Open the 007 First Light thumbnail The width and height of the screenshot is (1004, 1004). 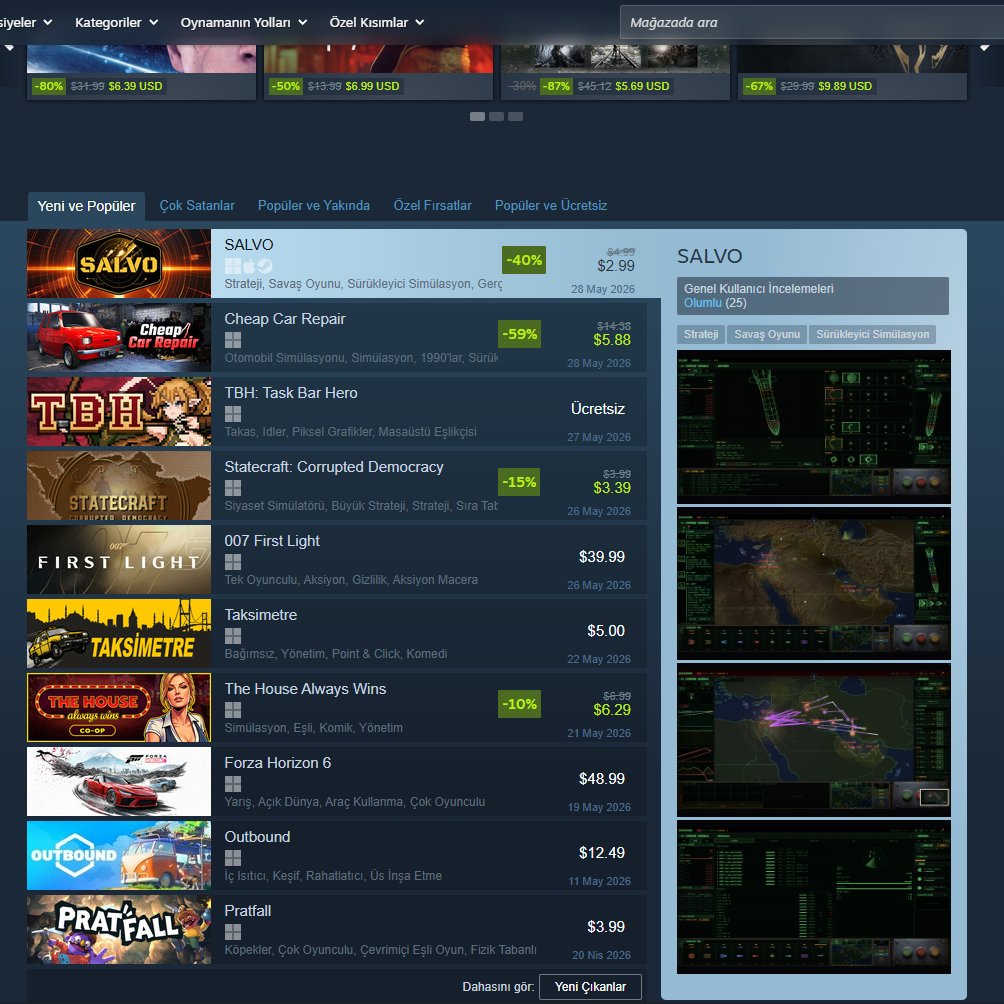coord(119,559)
